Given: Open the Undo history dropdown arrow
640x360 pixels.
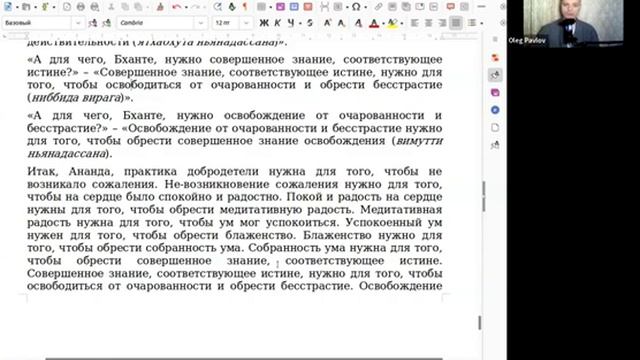Looking at the screenshot, I should (186, 7).
